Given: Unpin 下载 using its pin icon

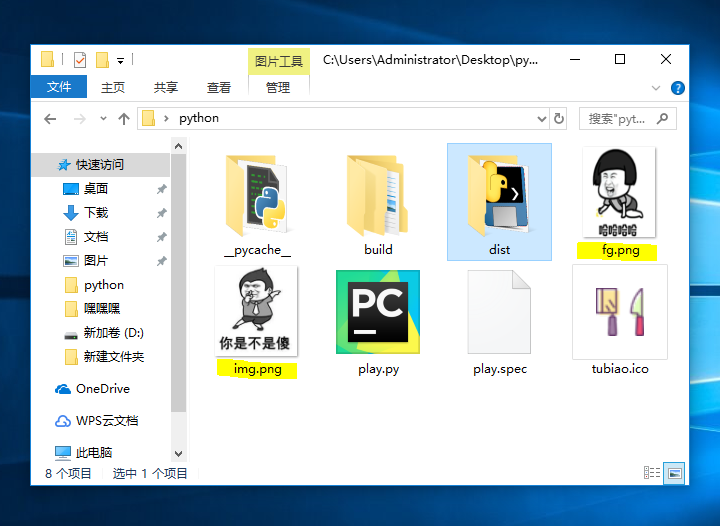Looking at the screenshot, I should click(161, 213).
